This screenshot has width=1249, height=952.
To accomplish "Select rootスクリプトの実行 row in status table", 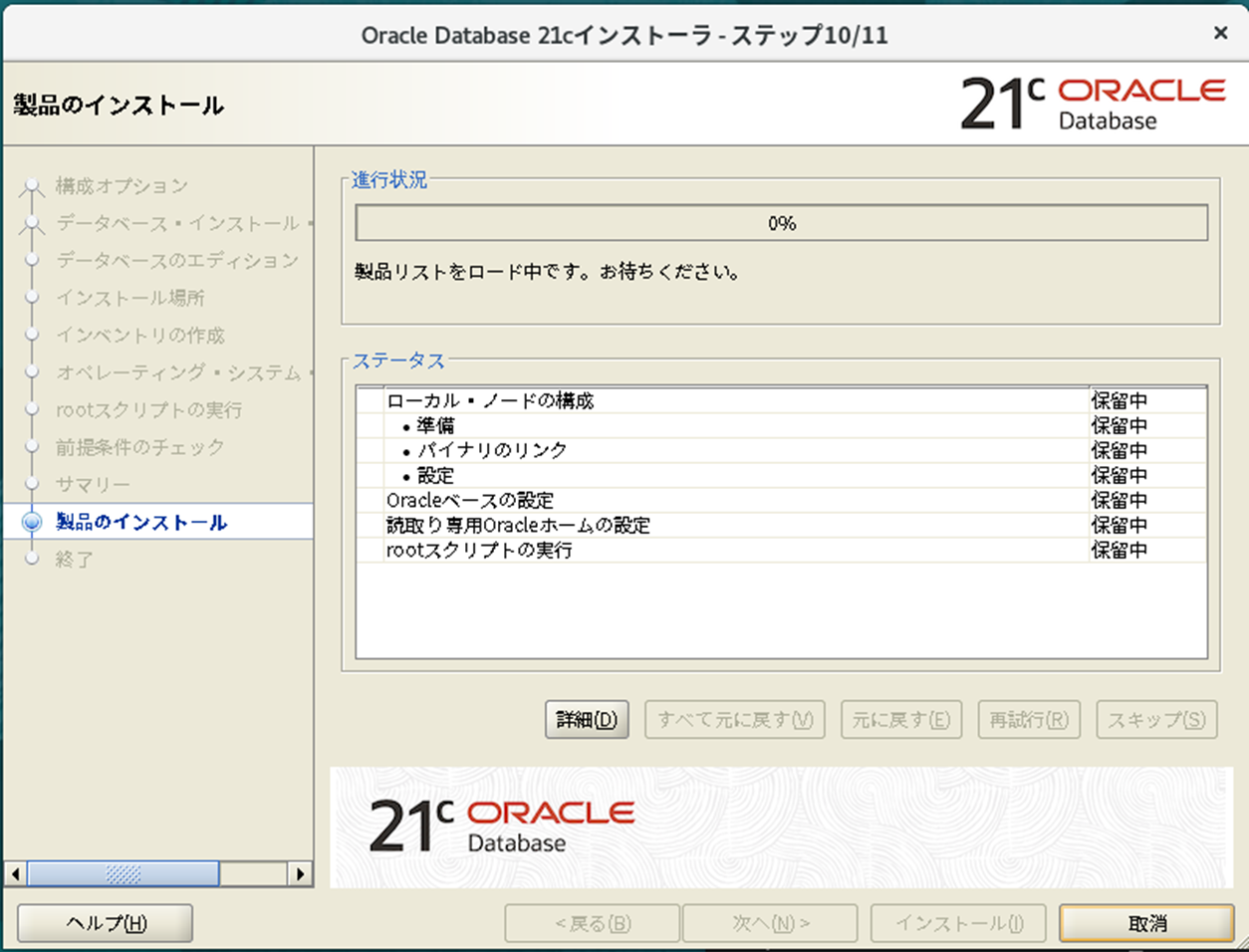I will coord(781,550).
